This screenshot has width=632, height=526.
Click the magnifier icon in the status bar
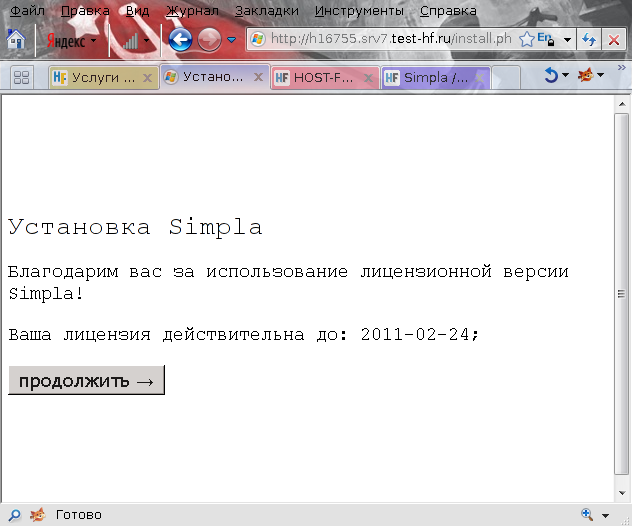(585, 514)
